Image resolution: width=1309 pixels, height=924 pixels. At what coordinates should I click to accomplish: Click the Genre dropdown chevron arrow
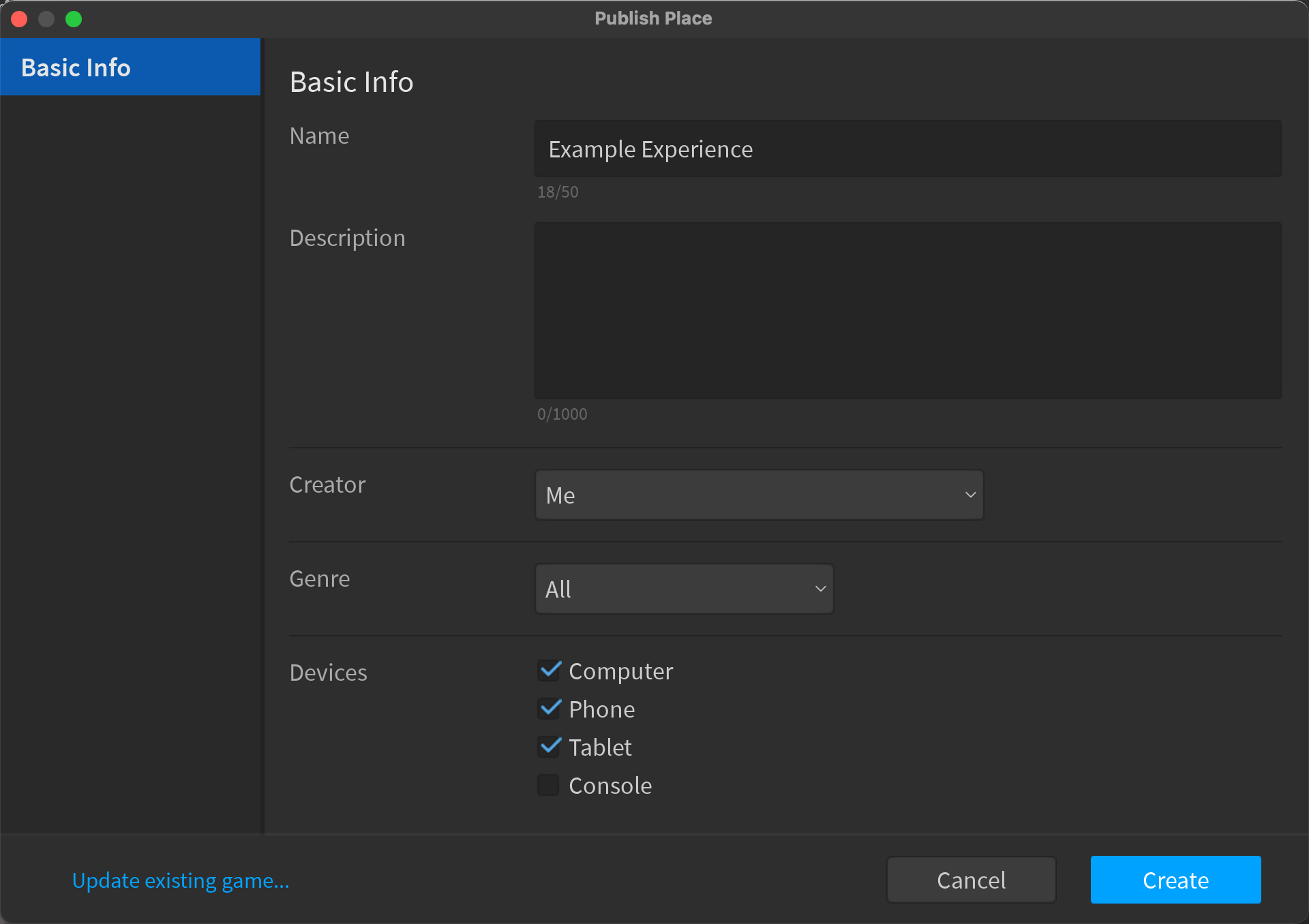coord(820,589)
